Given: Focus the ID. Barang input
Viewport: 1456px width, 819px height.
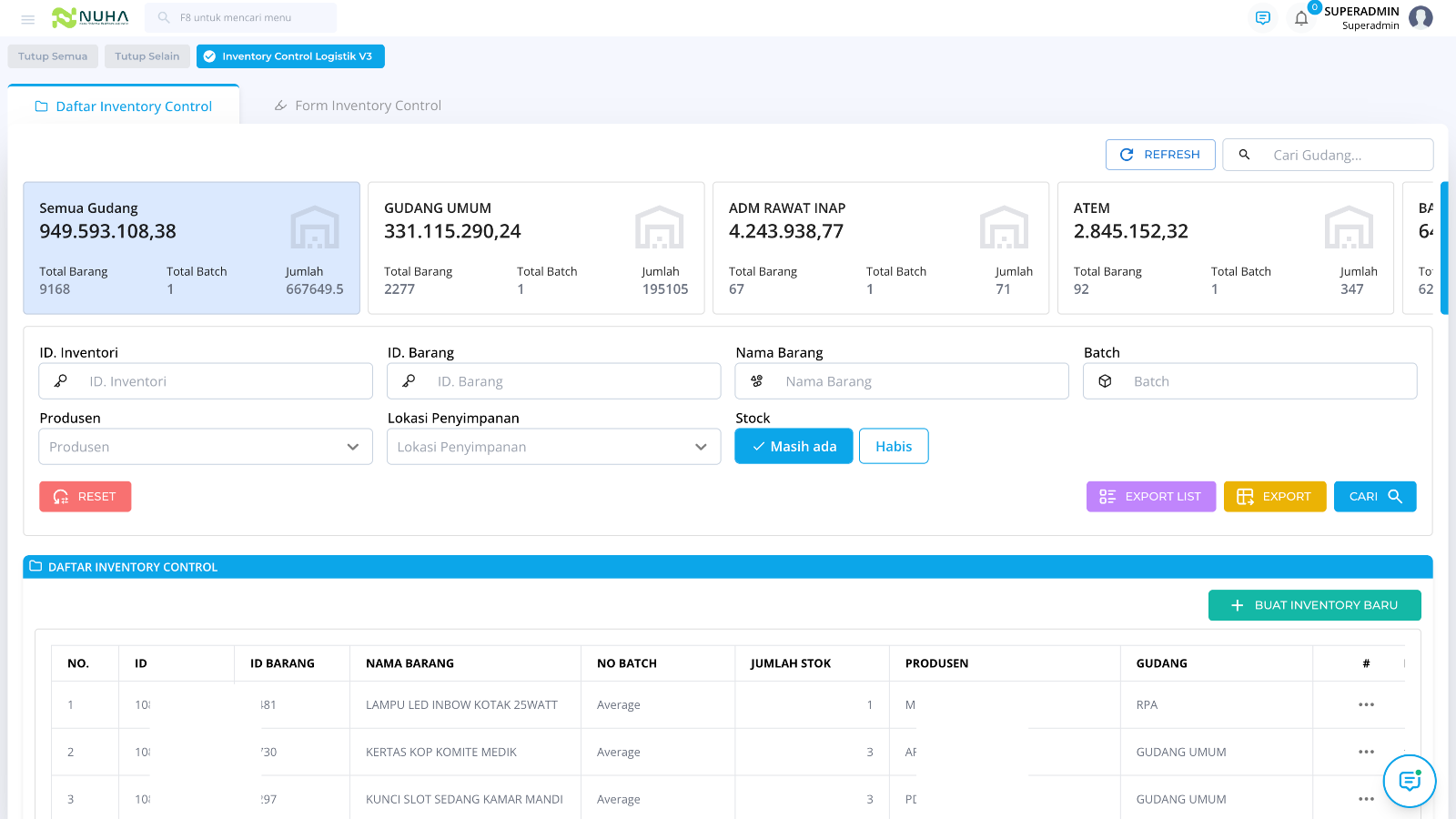Looking at the screenshot, I should coord(553,381).
